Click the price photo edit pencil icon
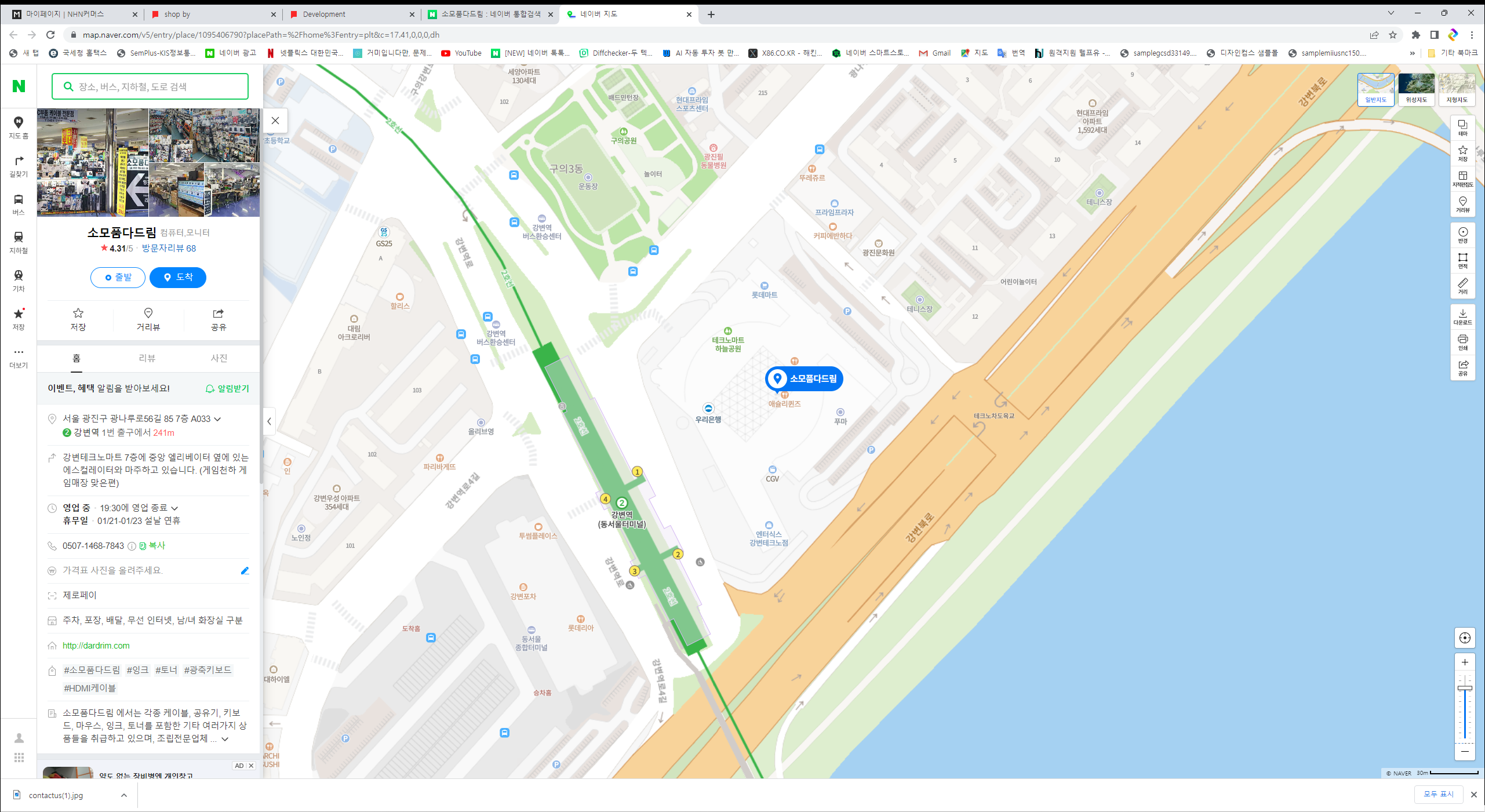1485x812 pixels. click(245, 571)
